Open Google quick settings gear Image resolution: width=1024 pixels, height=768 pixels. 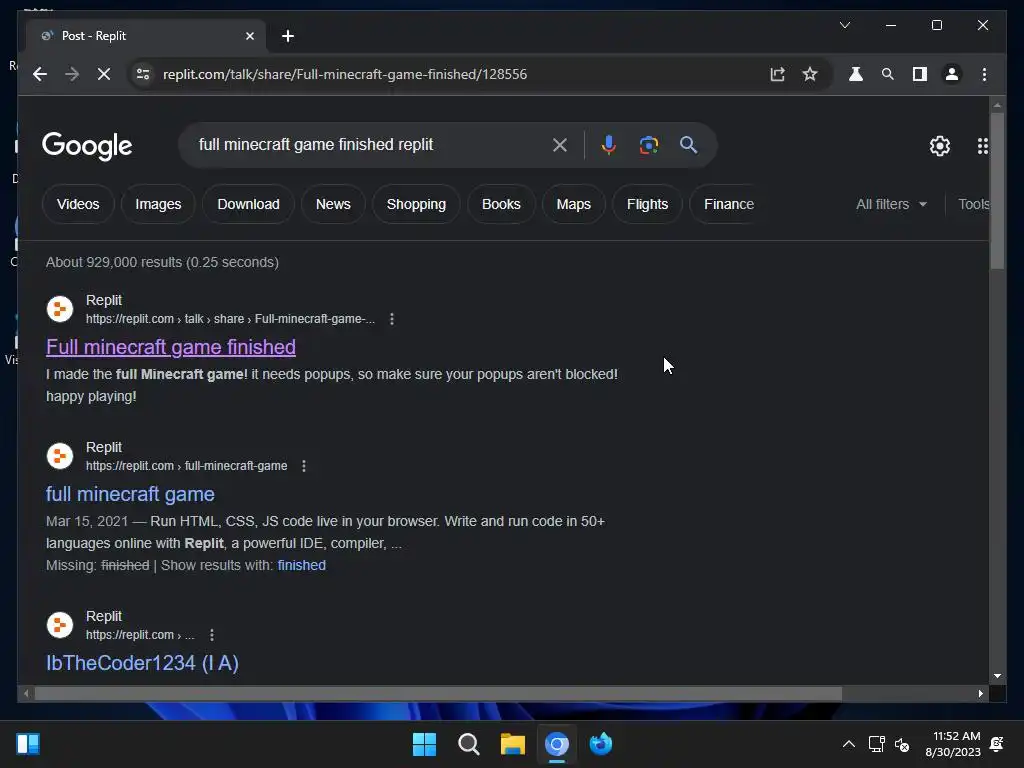tap(939, 146)
